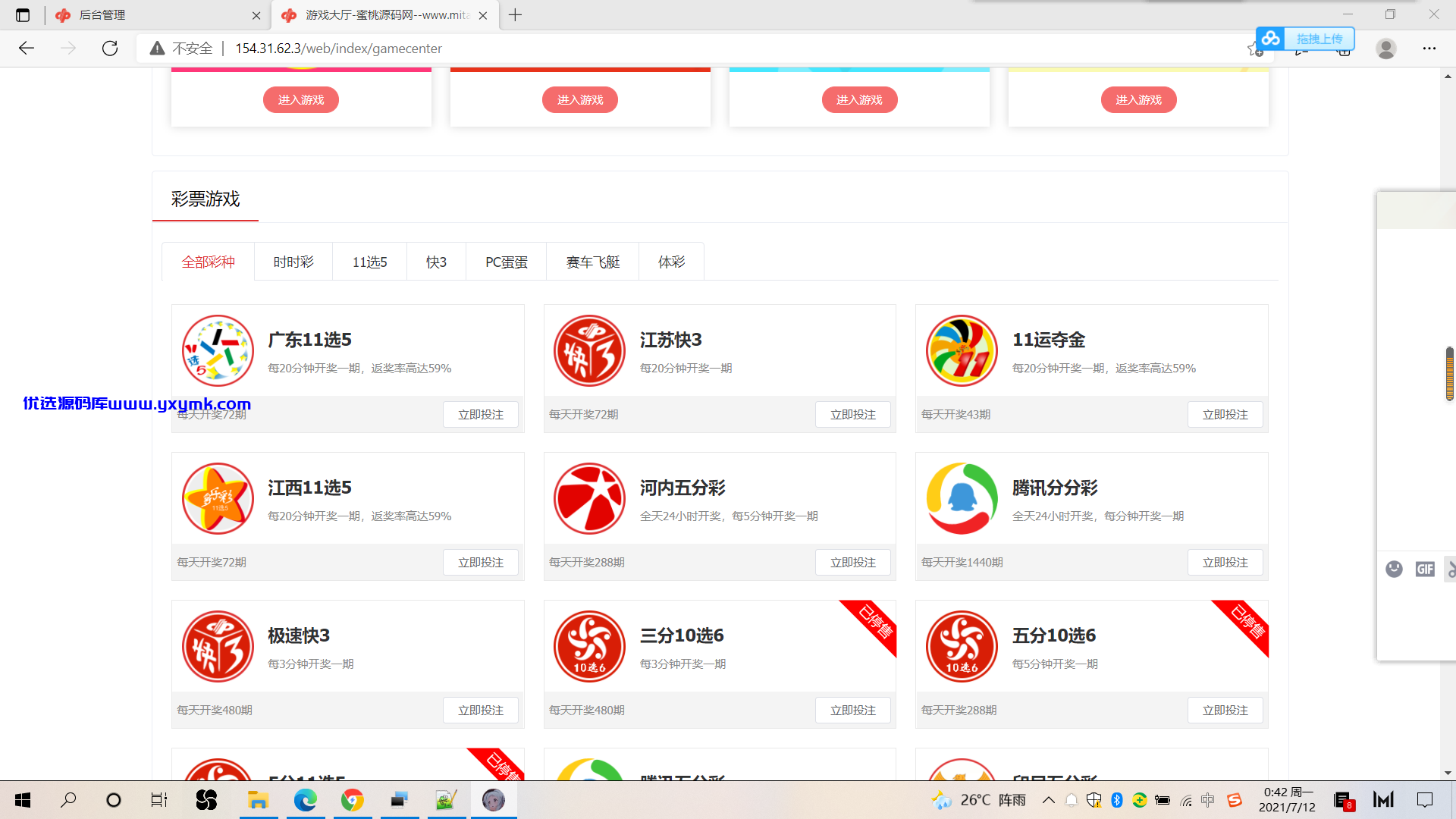Open Task View from taskbar

[x=159, y=800]
